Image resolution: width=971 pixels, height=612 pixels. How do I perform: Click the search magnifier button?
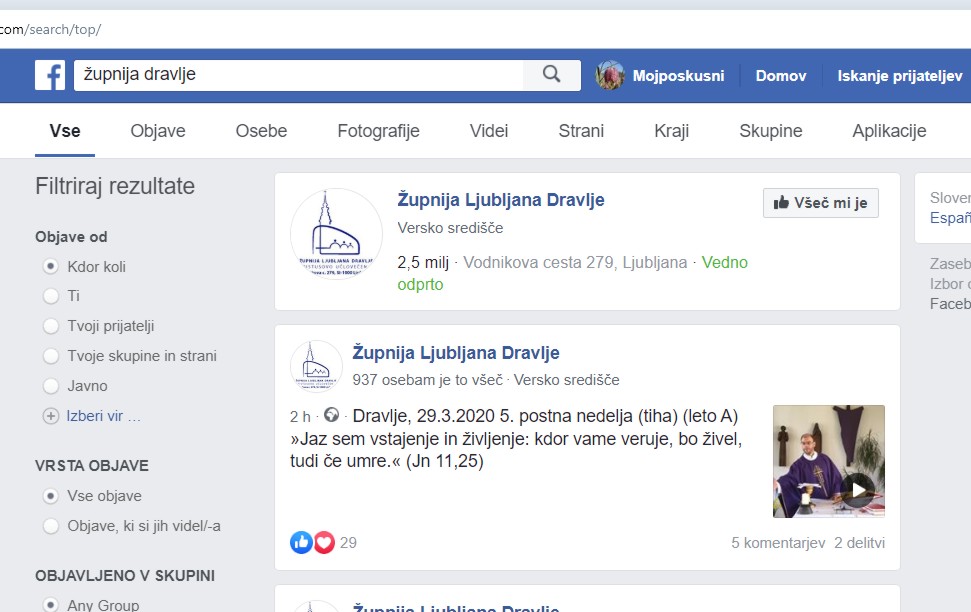click(551, 75)
